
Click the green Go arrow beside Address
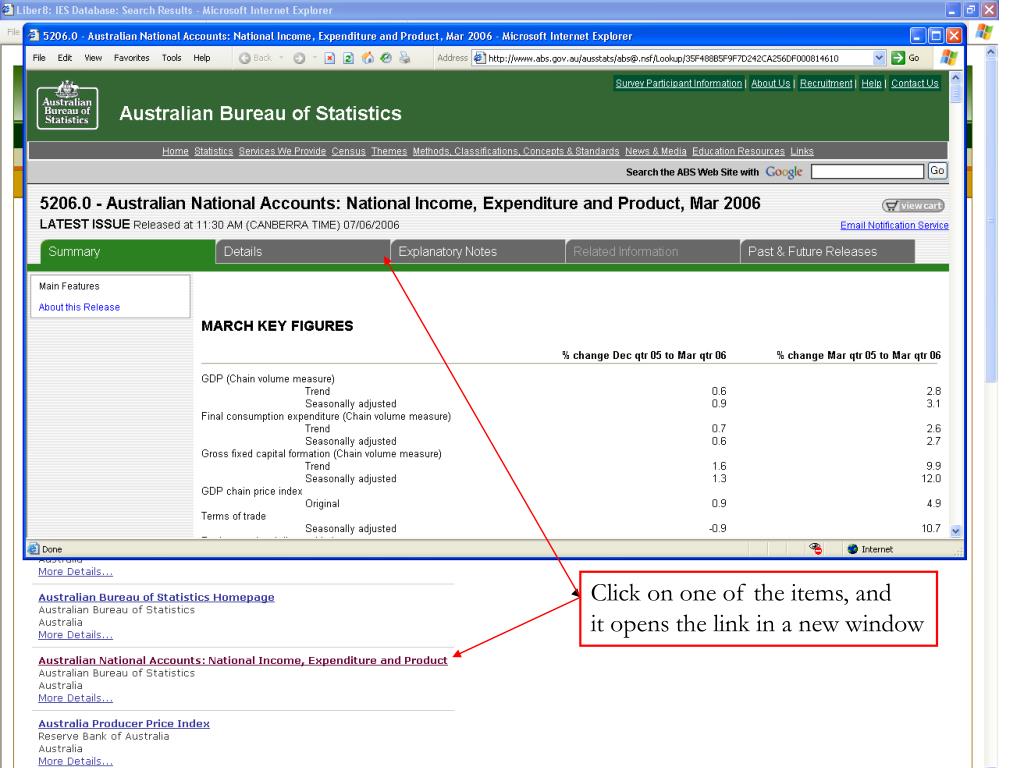pyautogui.click(x=898, y=58)
